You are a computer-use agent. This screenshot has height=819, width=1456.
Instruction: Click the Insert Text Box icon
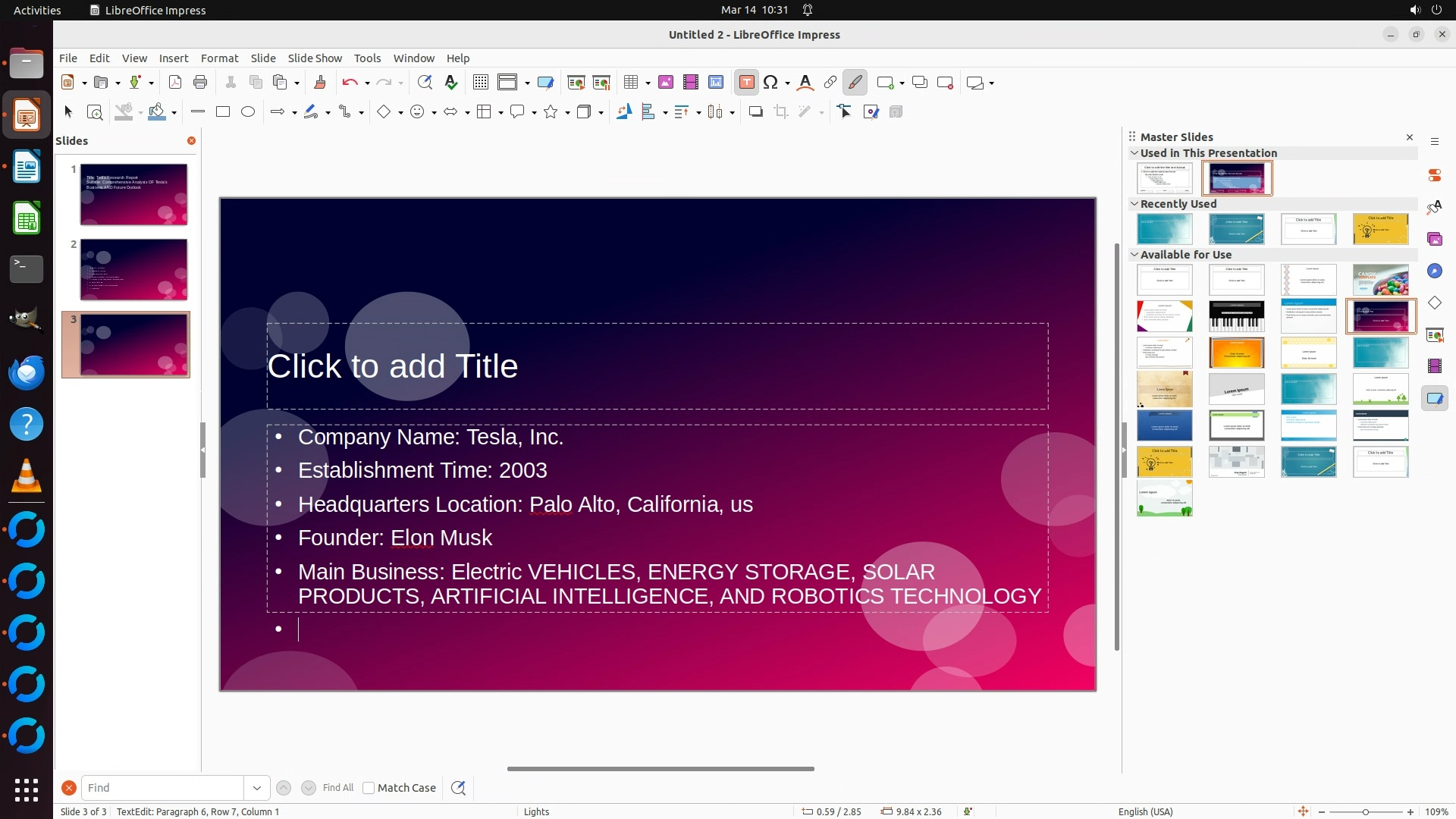(746, 83)
